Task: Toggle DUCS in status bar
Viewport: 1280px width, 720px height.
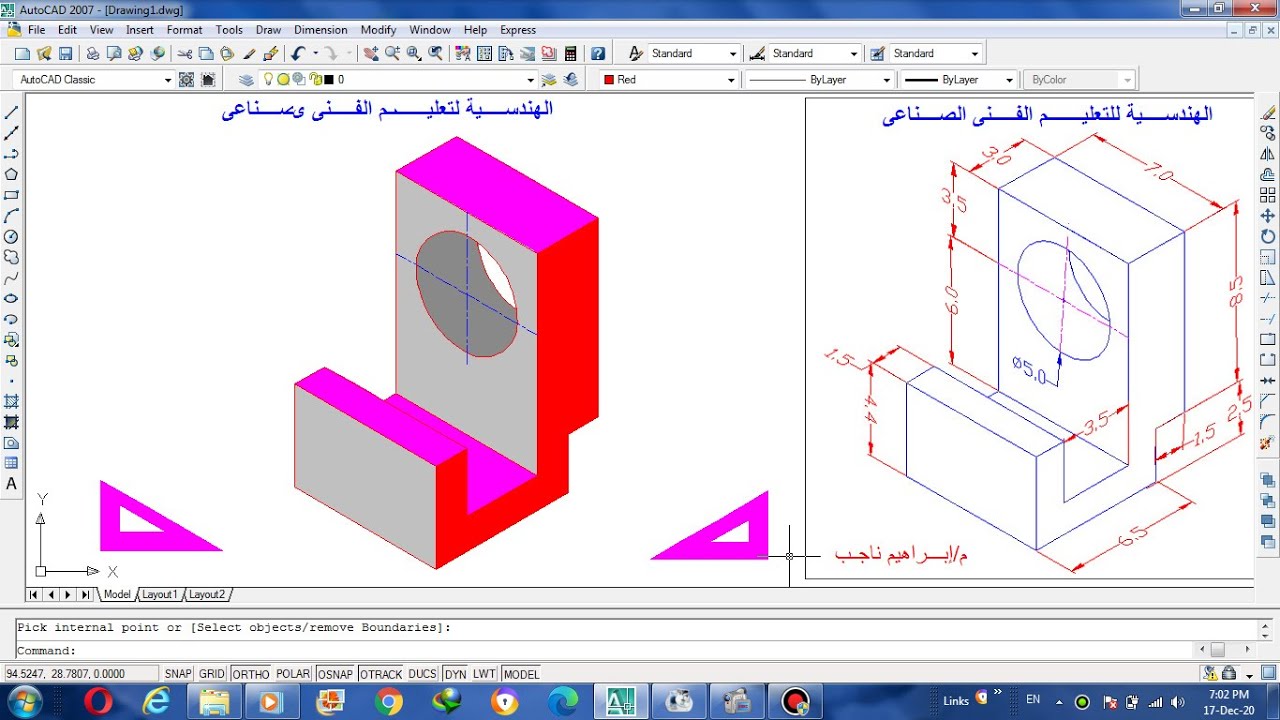Action: point(423,674)
